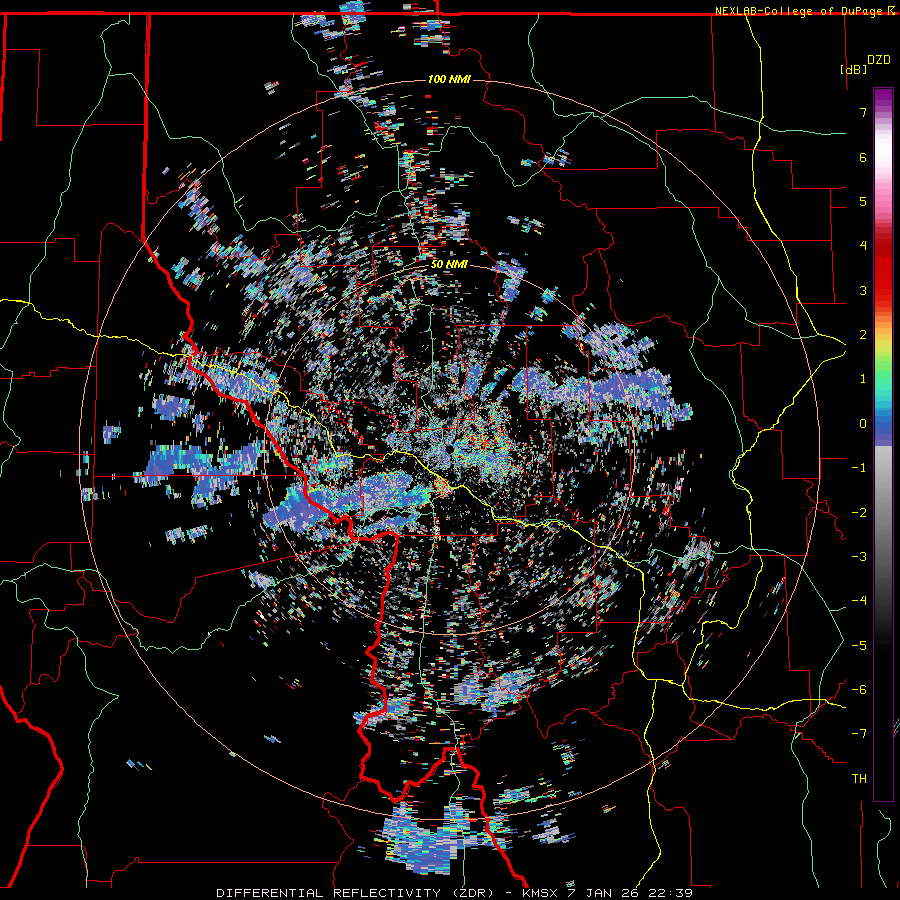Click the -4 value on color scale

pyautogui.click(x=859, y=600)
